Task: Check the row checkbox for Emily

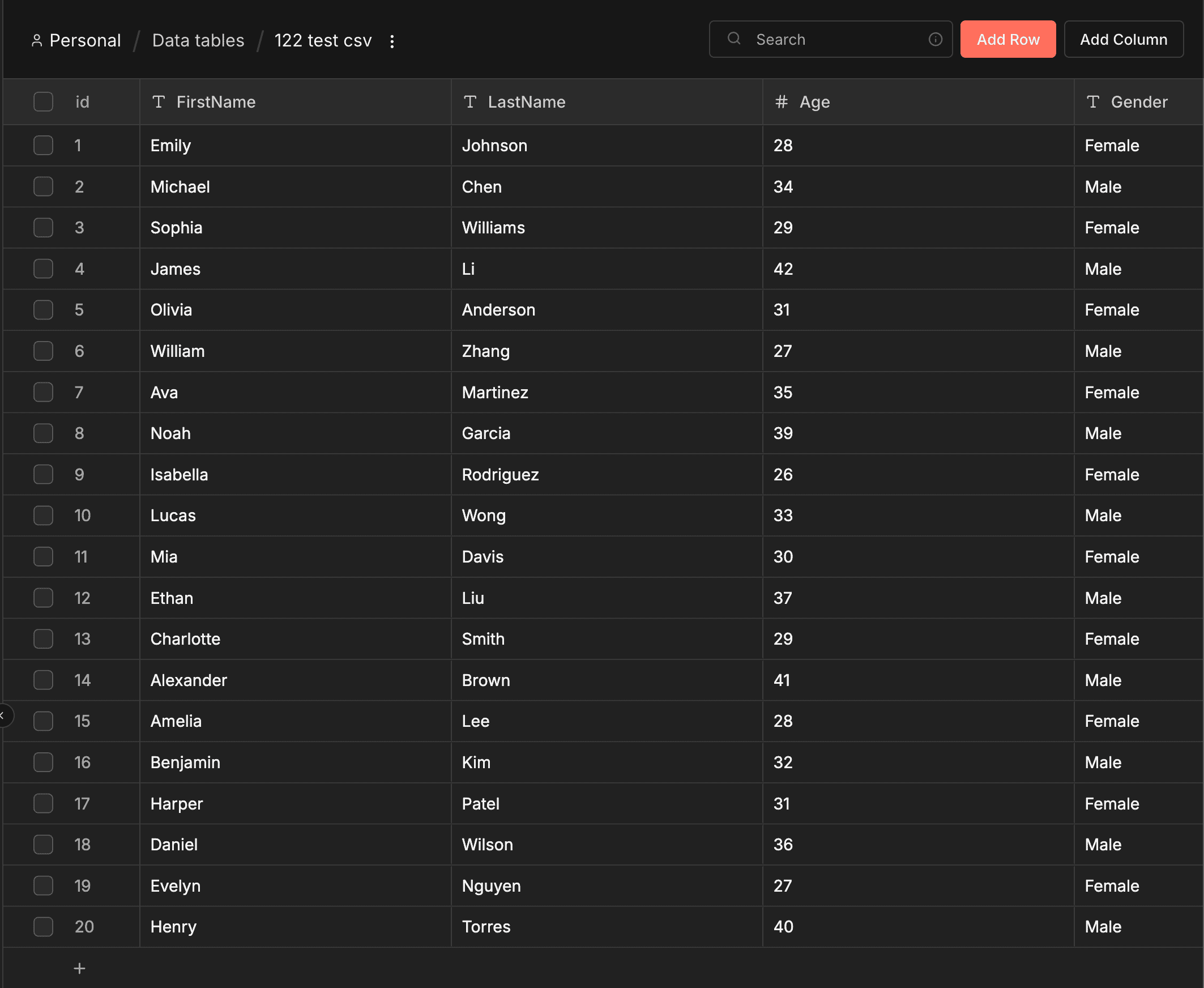Action: 43,145
